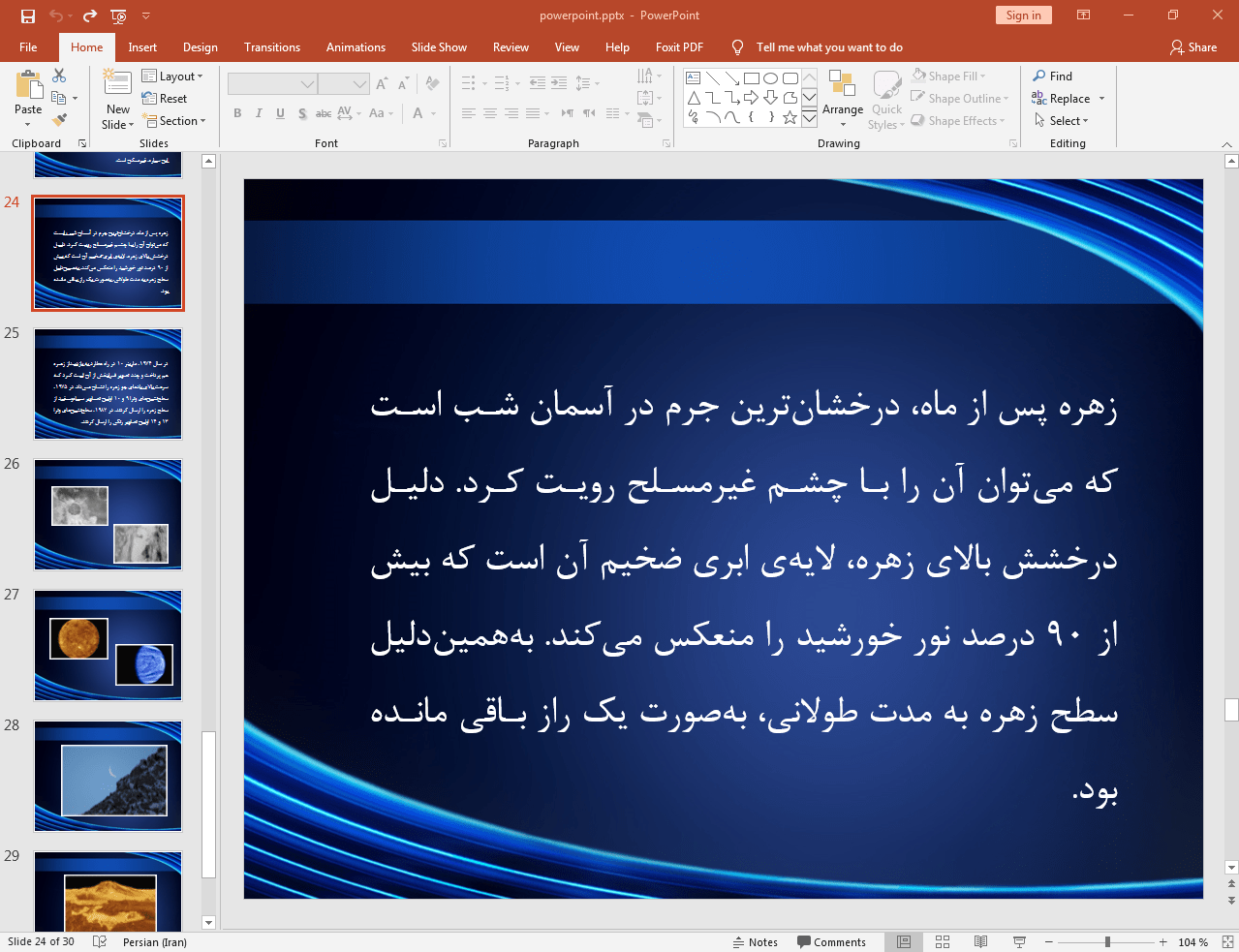Toggle Align Left paragraph alignment
Image resolution: width=1239 pixels, height=952 pixels.
coord(468,113)
